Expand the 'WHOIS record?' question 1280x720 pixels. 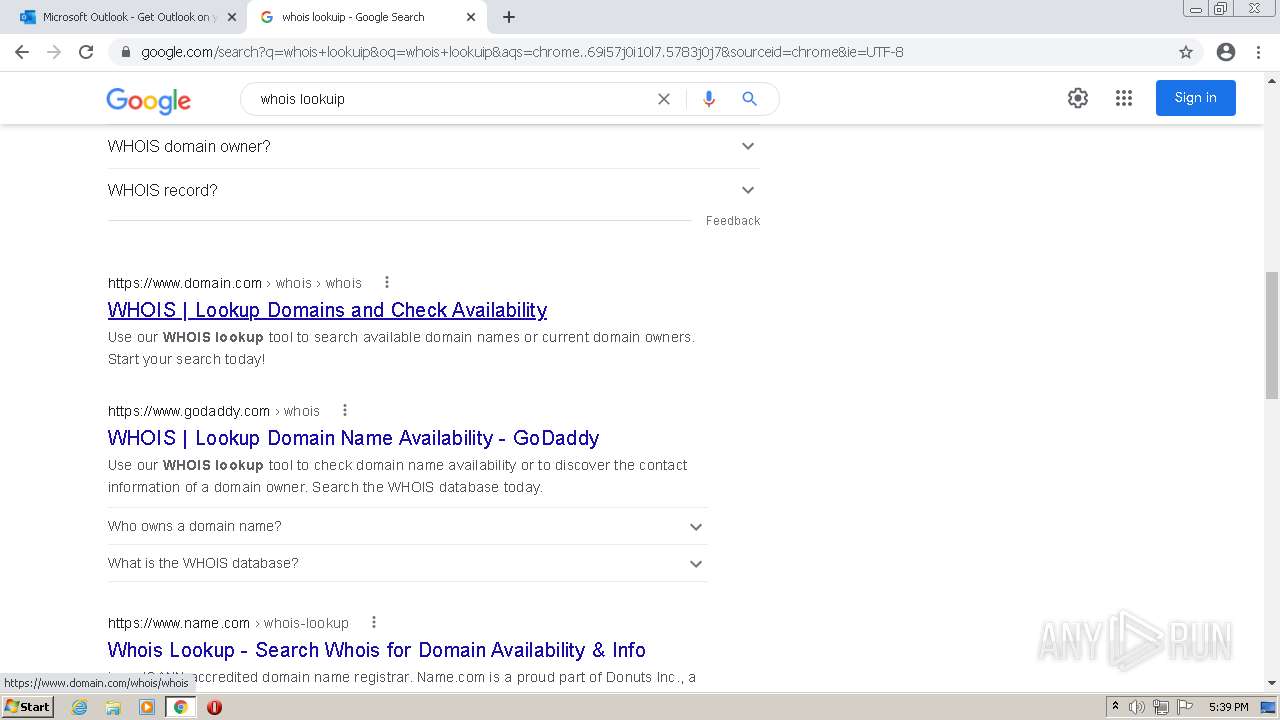[x=433, y=190]
